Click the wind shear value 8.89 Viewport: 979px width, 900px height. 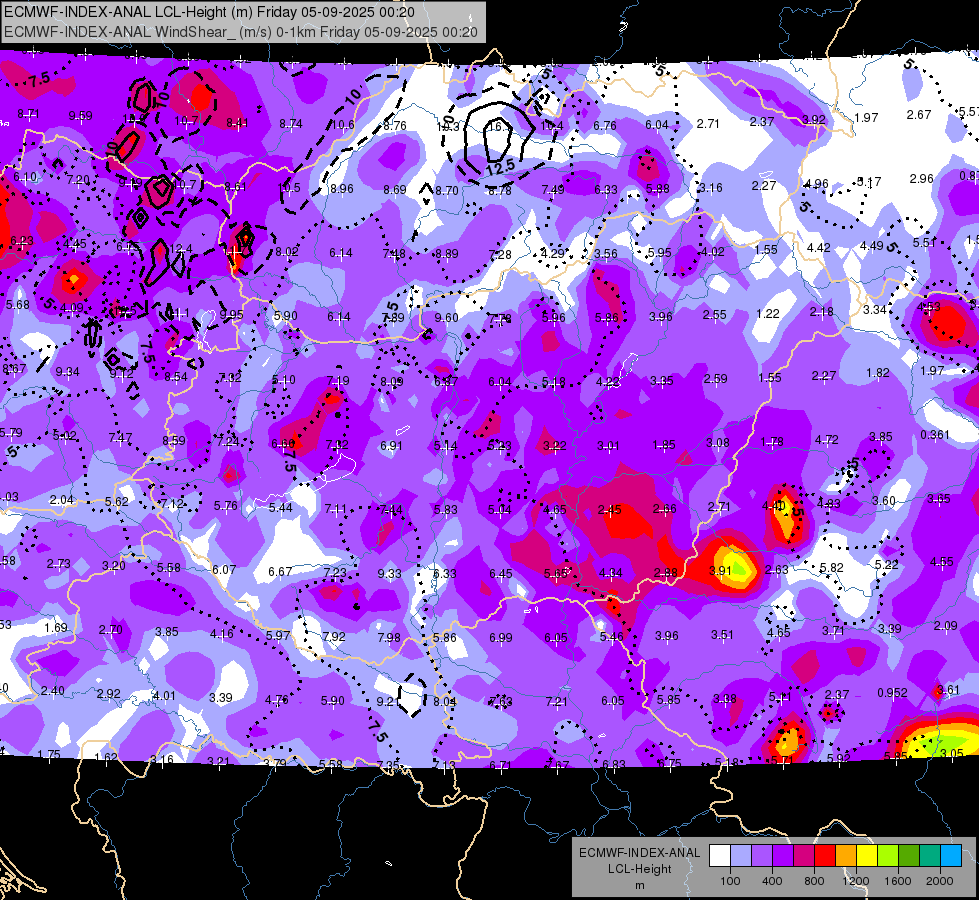tap(446, 254)
